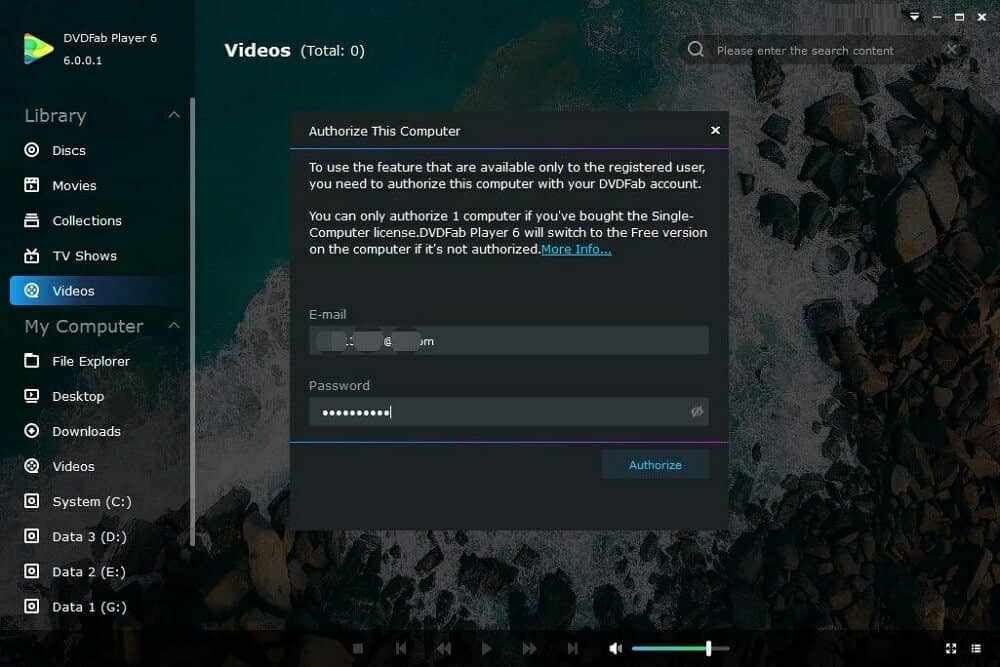Open Downloads folder in the sidebar
The height and width of the screenshot is (667, 1000).
pos(86,431)
